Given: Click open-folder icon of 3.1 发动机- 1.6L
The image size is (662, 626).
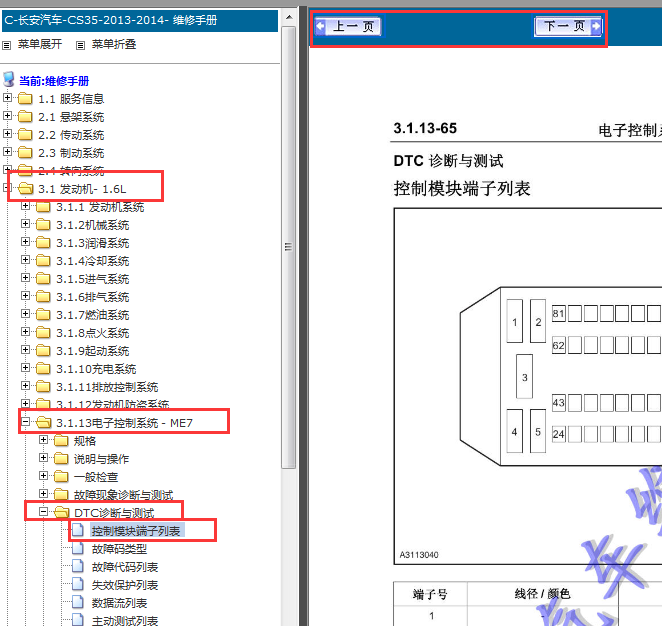Looking at the screenshot, I should click(26, 188).
